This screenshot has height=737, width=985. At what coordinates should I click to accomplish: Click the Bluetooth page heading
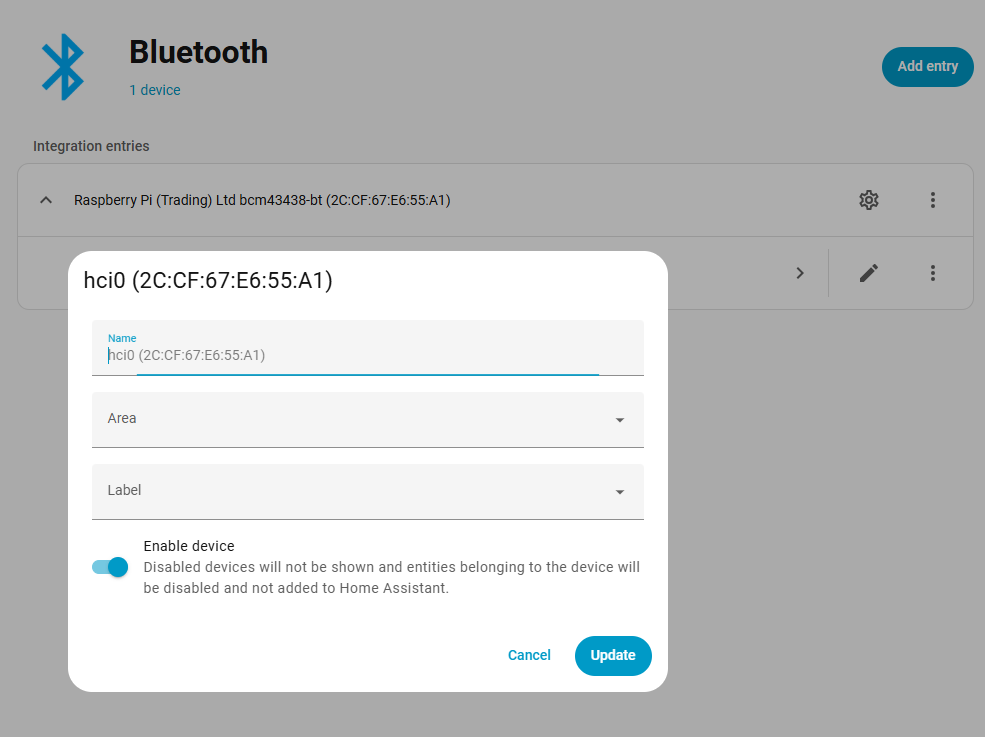point(198,52)
